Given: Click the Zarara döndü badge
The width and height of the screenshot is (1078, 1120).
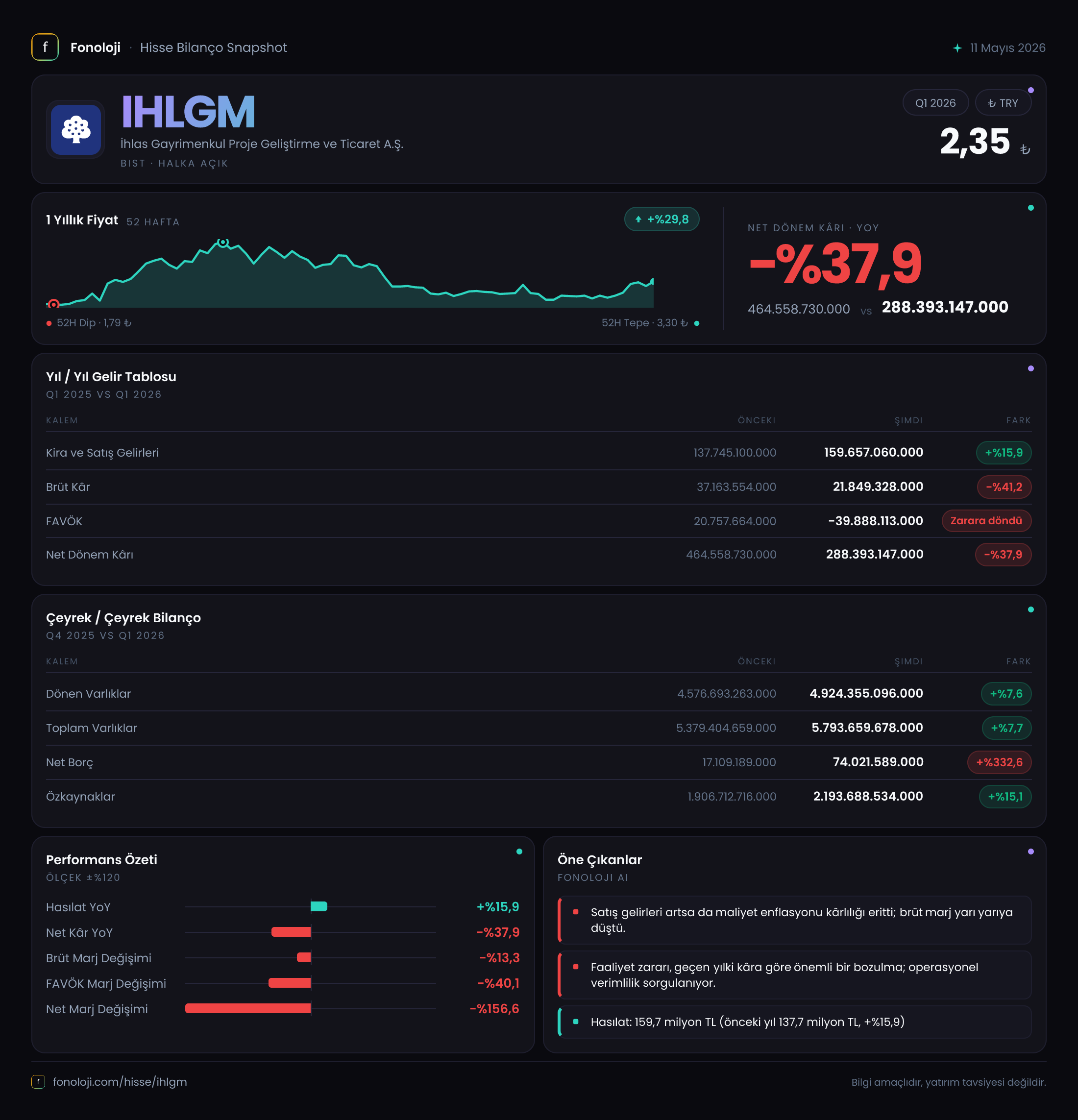Looking at the screenshot, I should click(x=986, y=521).
